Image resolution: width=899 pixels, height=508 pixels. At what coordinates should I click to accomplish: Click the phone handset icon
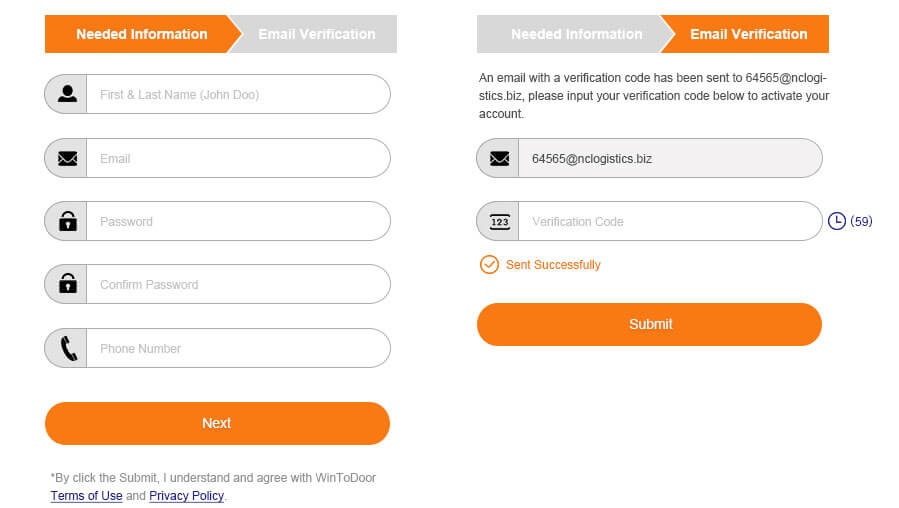click(x=67, y=348)
